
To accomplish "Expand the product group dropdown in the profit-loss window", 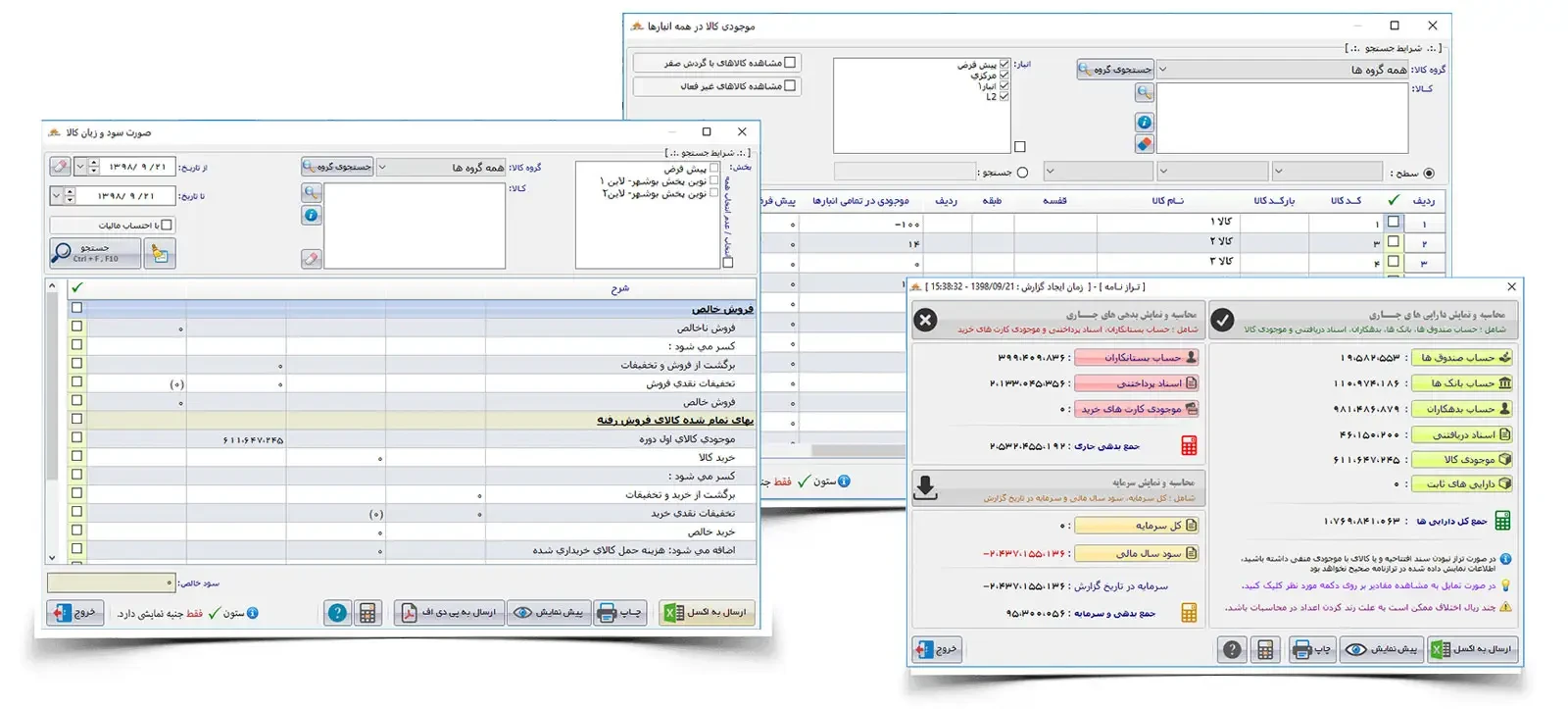I will [382, 168].
